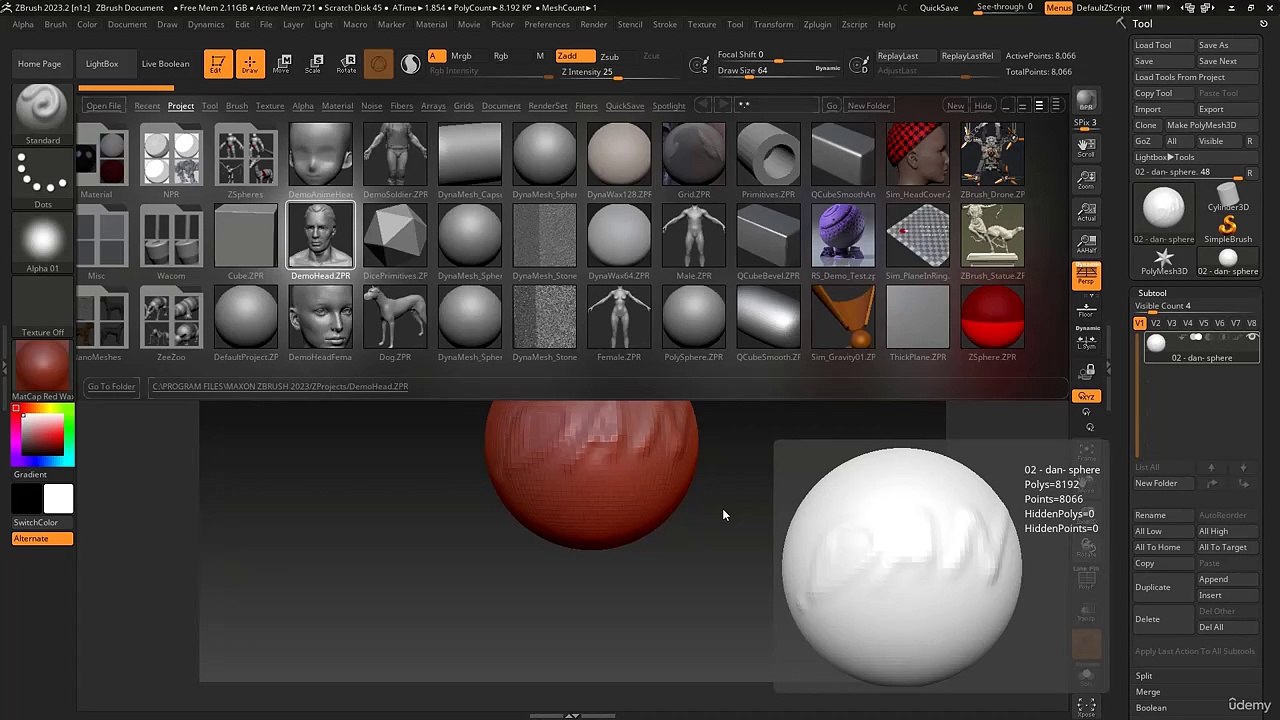1280x720 pixels.
Task: Open the Dots stroke selector
Action: click(42, 180)
